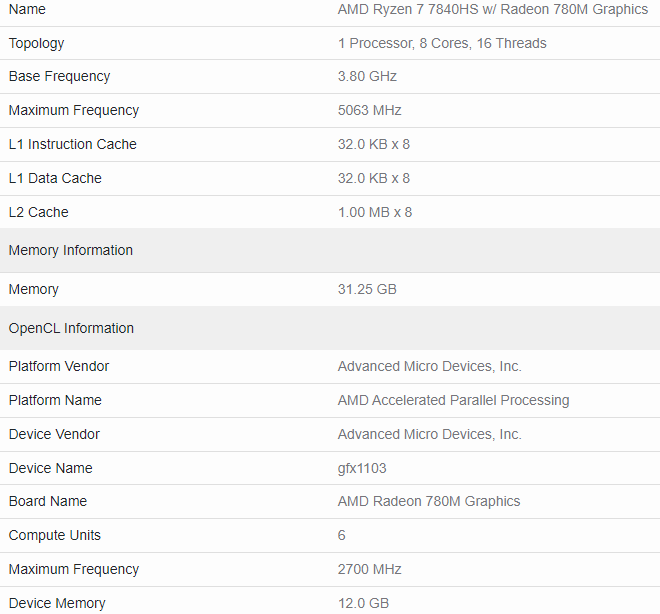Click the 5063 MHz maximum frequency value
Image resolution: width=660 pixels, height=614 pixels.
[x=369, y=111]
